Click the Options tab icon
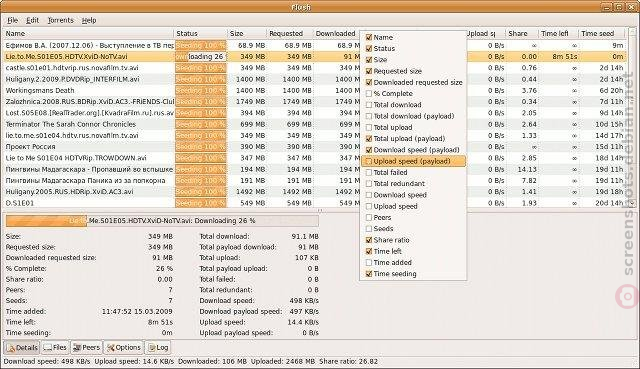Screen dimensions: 640x369 tap(110, 348)
